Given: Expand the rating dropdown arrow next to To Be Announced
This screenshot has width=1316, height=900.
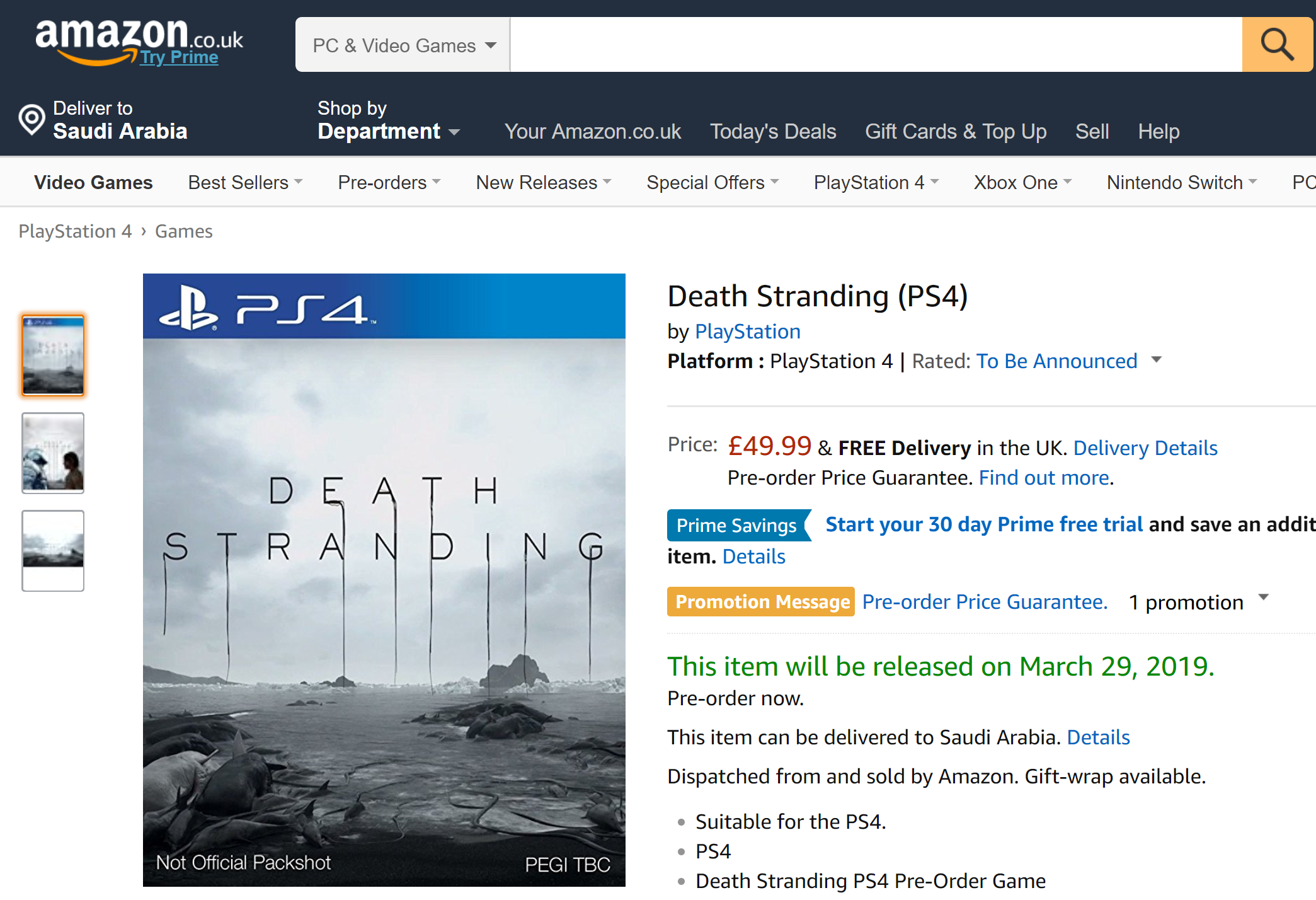Looking at the screenshot, I should click(1156, 360).
